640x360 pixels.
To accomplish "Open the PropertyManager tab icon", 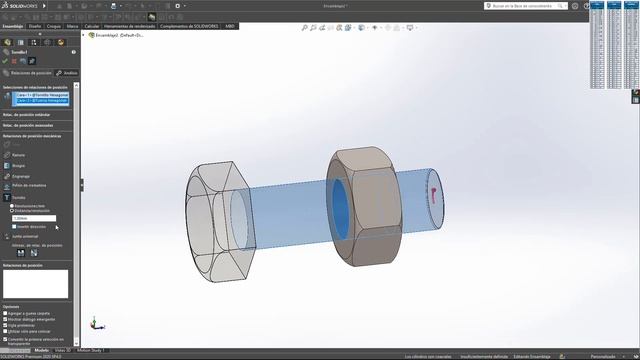I will (21, 42).
